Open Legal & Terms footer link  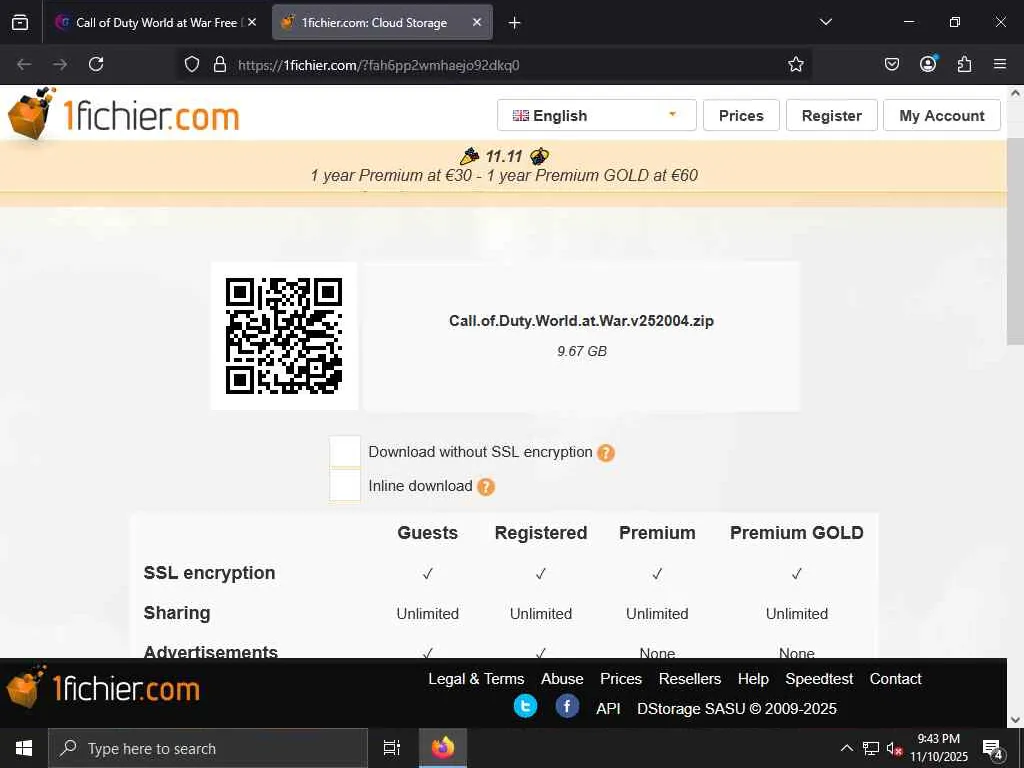476,679
